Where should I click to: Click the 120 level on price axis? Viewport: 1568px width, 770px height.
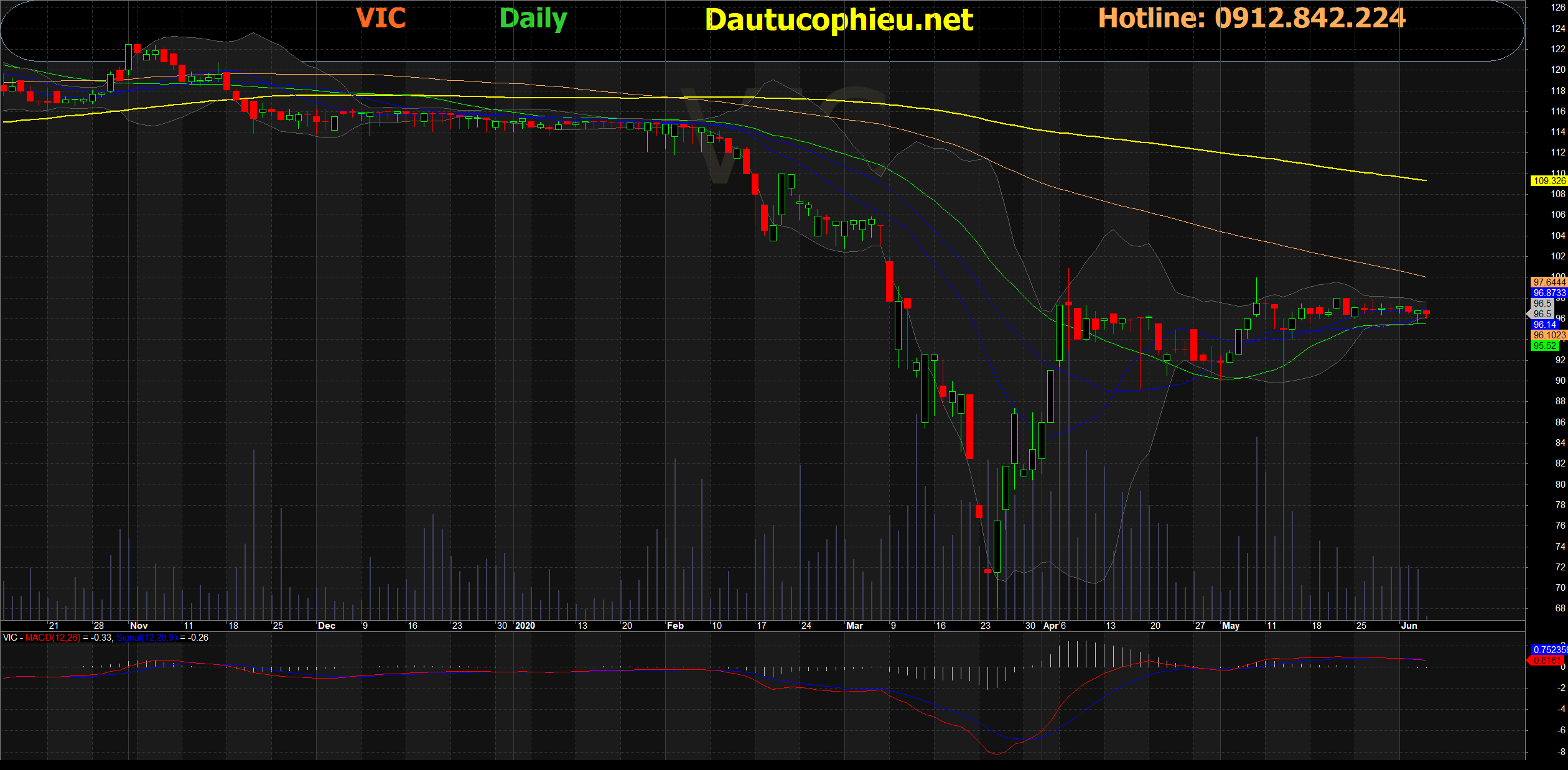pyautogui.click(x=1557, y=70)
